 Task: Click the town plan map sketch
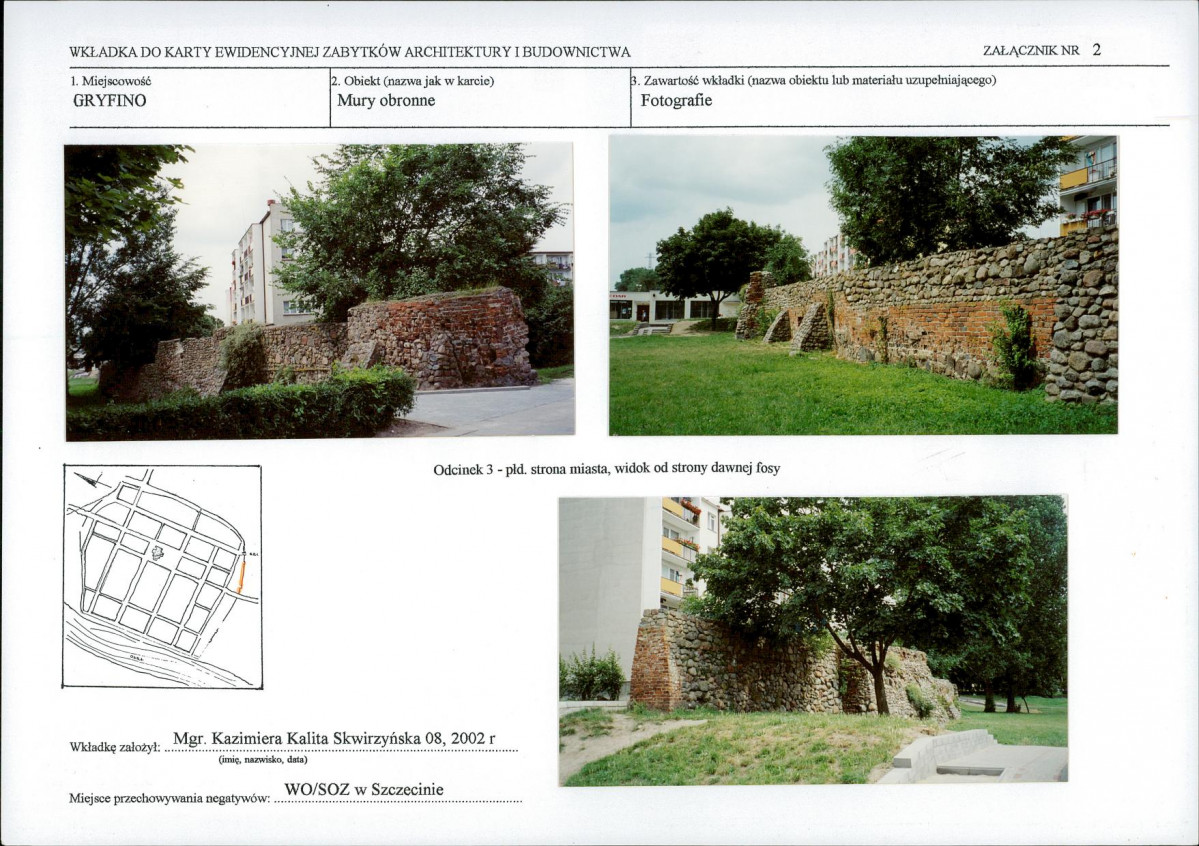pyautogui.click(x=162, y=577)
